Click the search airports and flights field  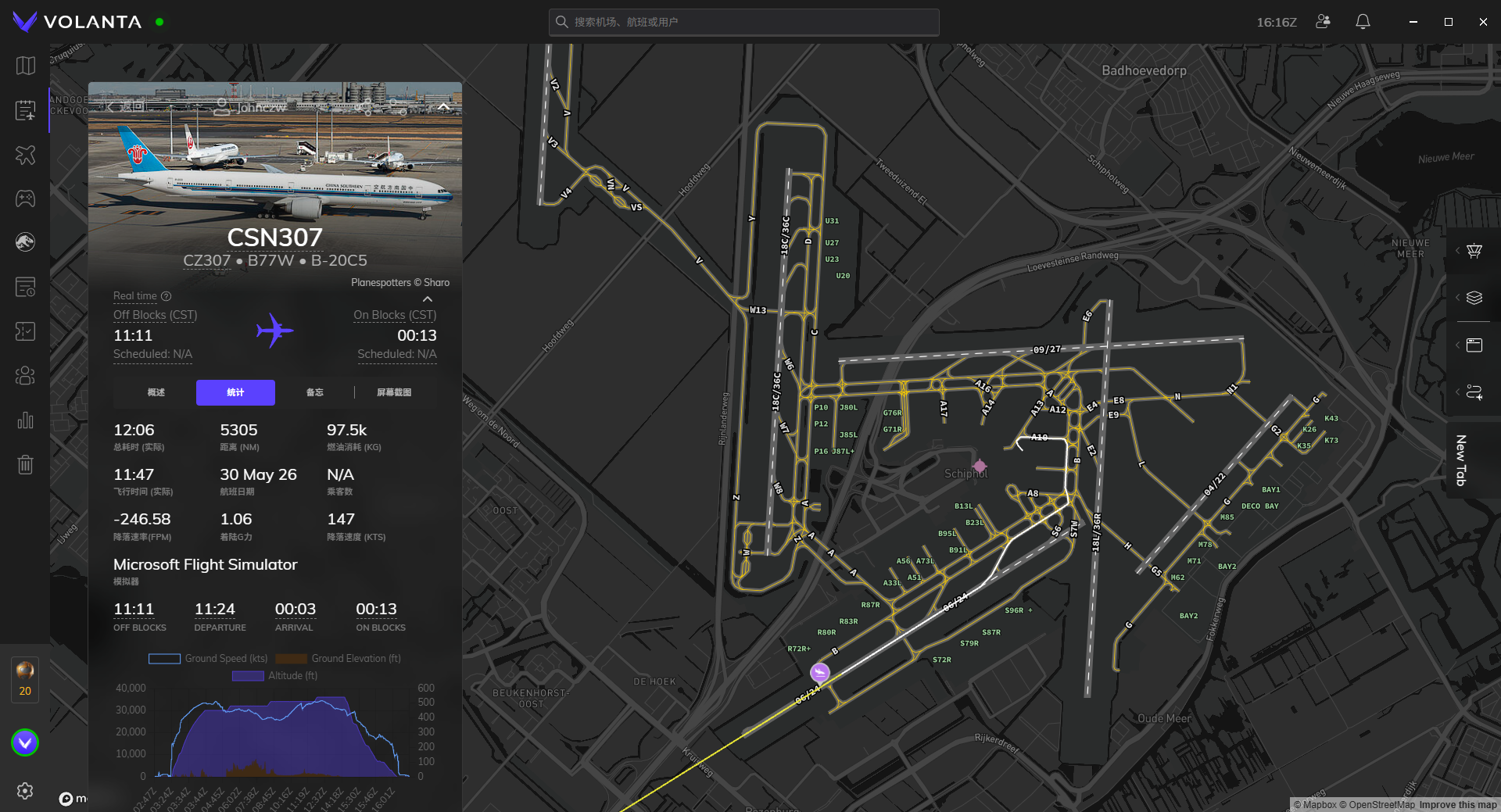[743, 22]
